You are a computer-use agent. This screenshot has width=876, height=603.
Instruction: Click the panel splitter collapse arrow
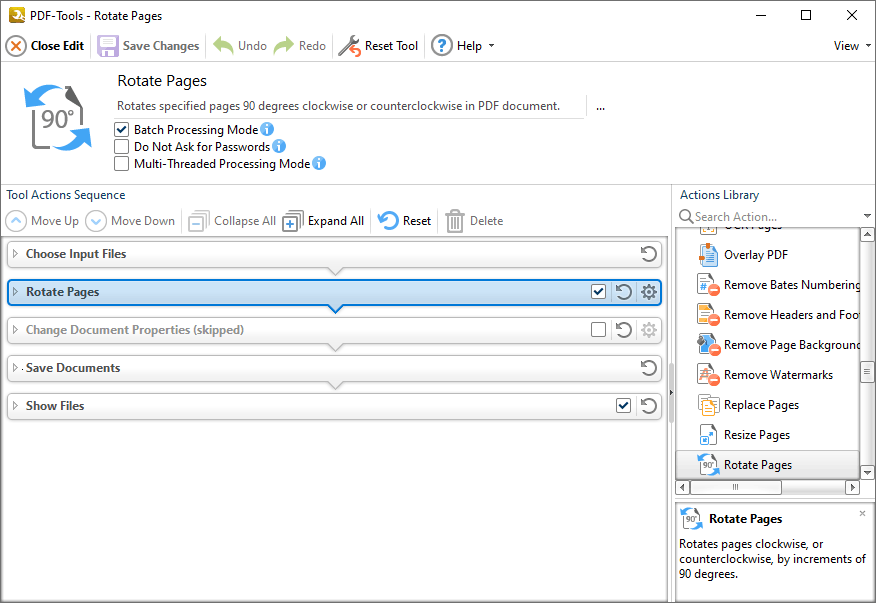coord(671,392)
